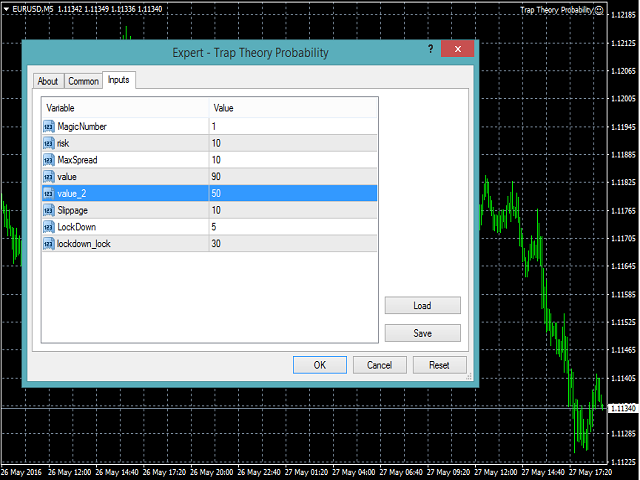Image resolution: width=640 pixels, height=480 pixels.
Task: Click the Load button
Action: pyautogui.click(x=422, y=305)
